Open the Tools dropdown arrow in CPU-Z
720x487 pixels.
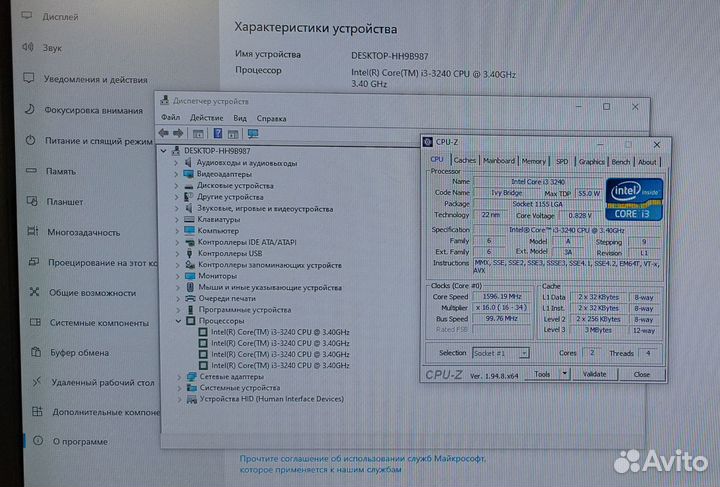[564, 374]
